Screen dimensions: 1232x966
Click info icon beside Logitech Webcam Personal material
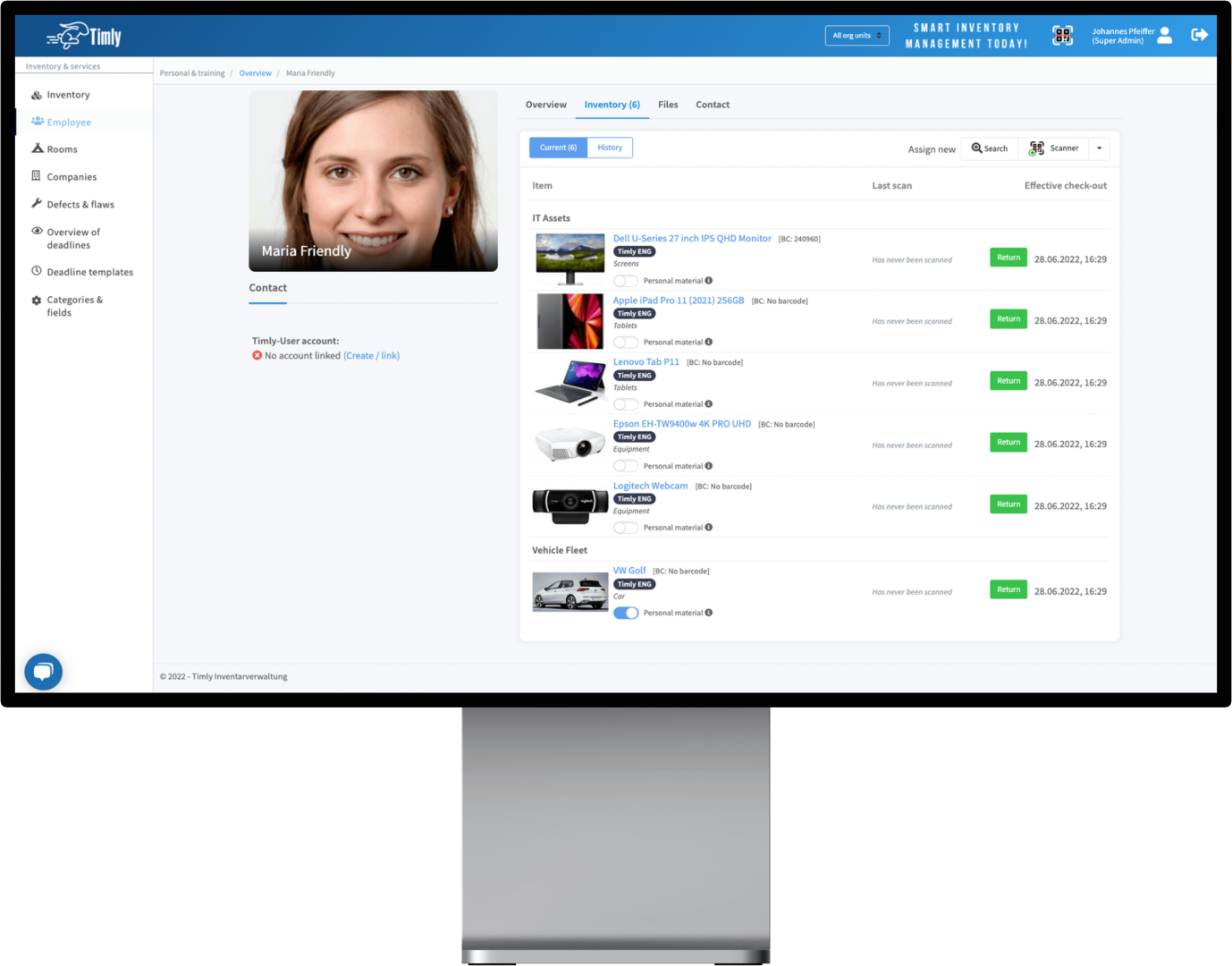coord(709,527)
